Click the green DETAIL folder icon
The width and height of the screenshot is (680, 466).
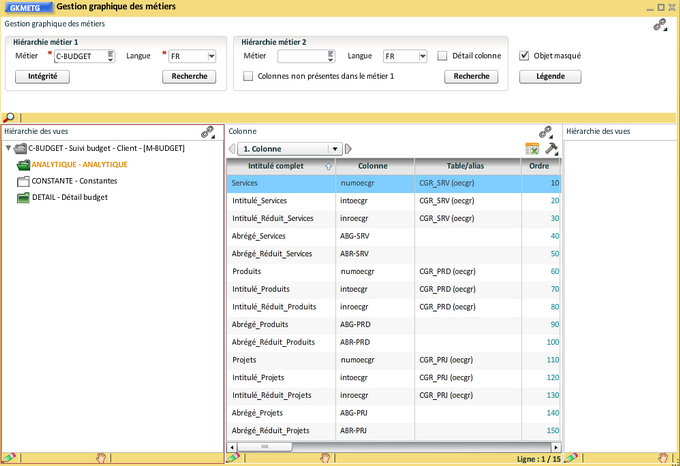point(24,198)
